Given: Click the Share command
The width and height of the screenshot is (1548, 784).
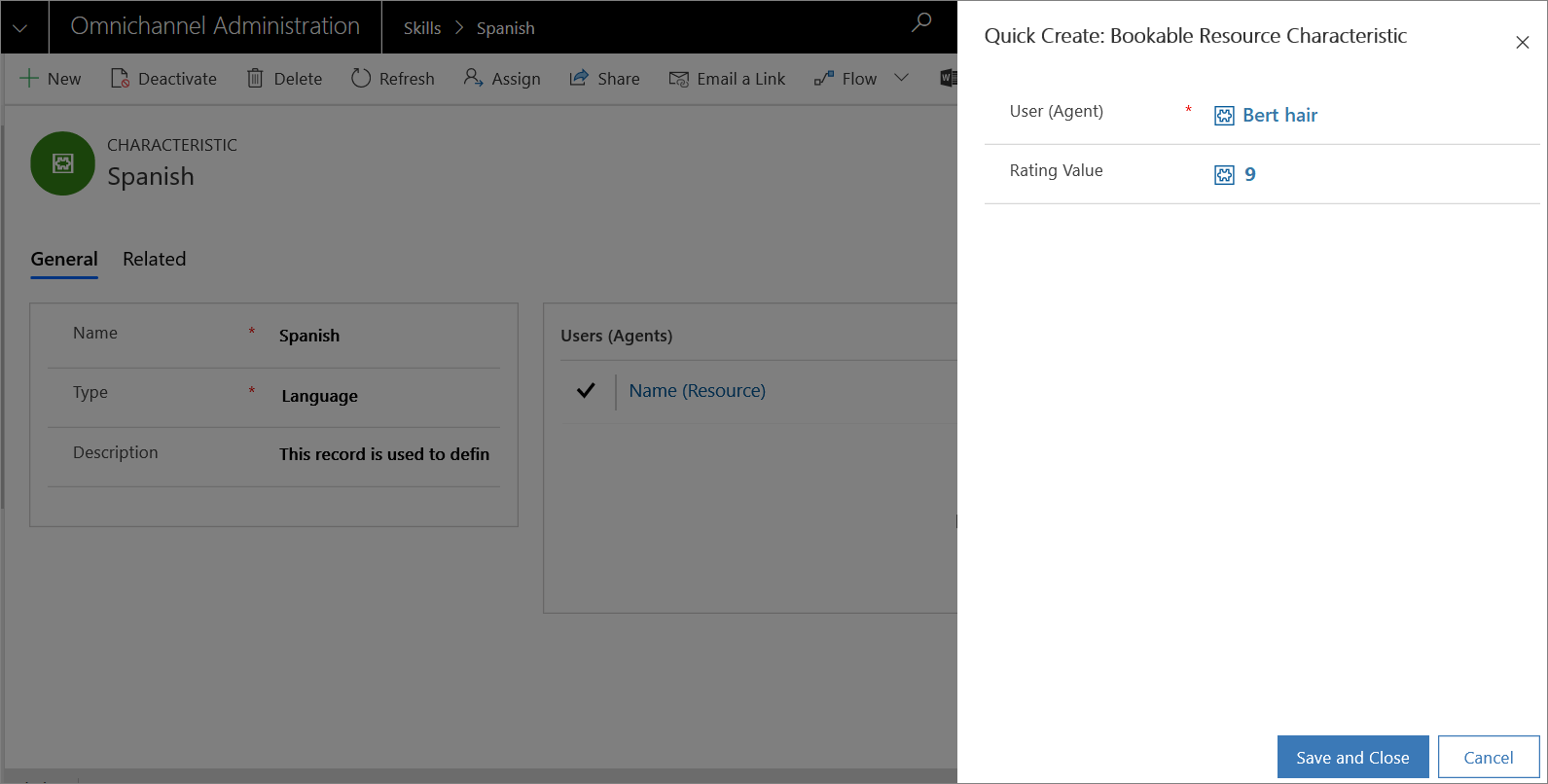Looking at the screenshot, I should [x=604, y=79].
